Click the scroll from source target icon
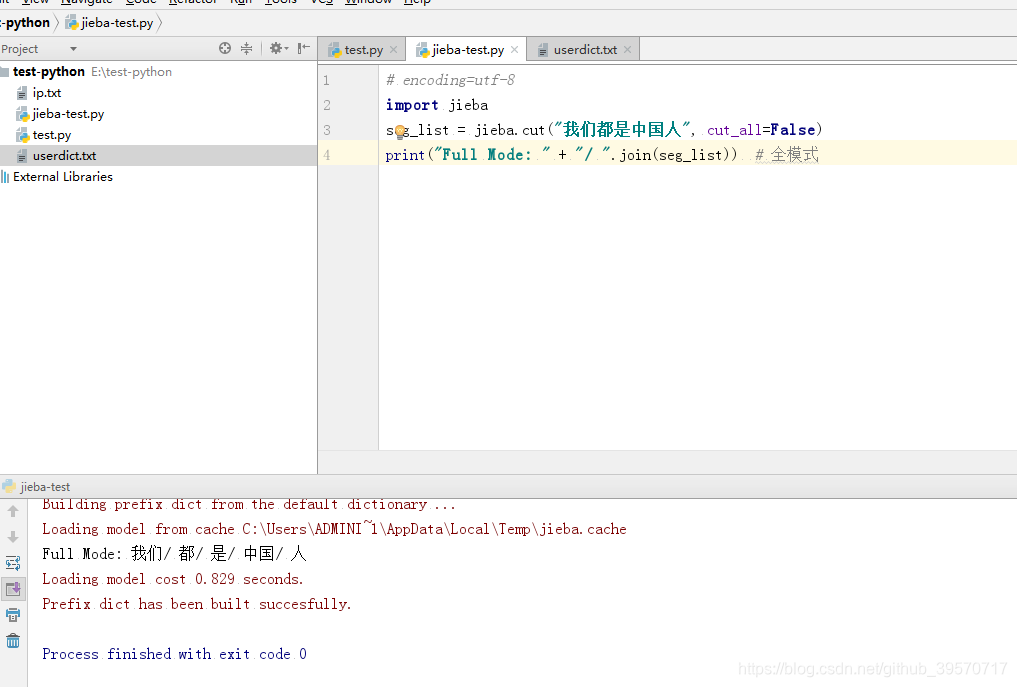The image size is (1017, 687). [x=224, y=48]
